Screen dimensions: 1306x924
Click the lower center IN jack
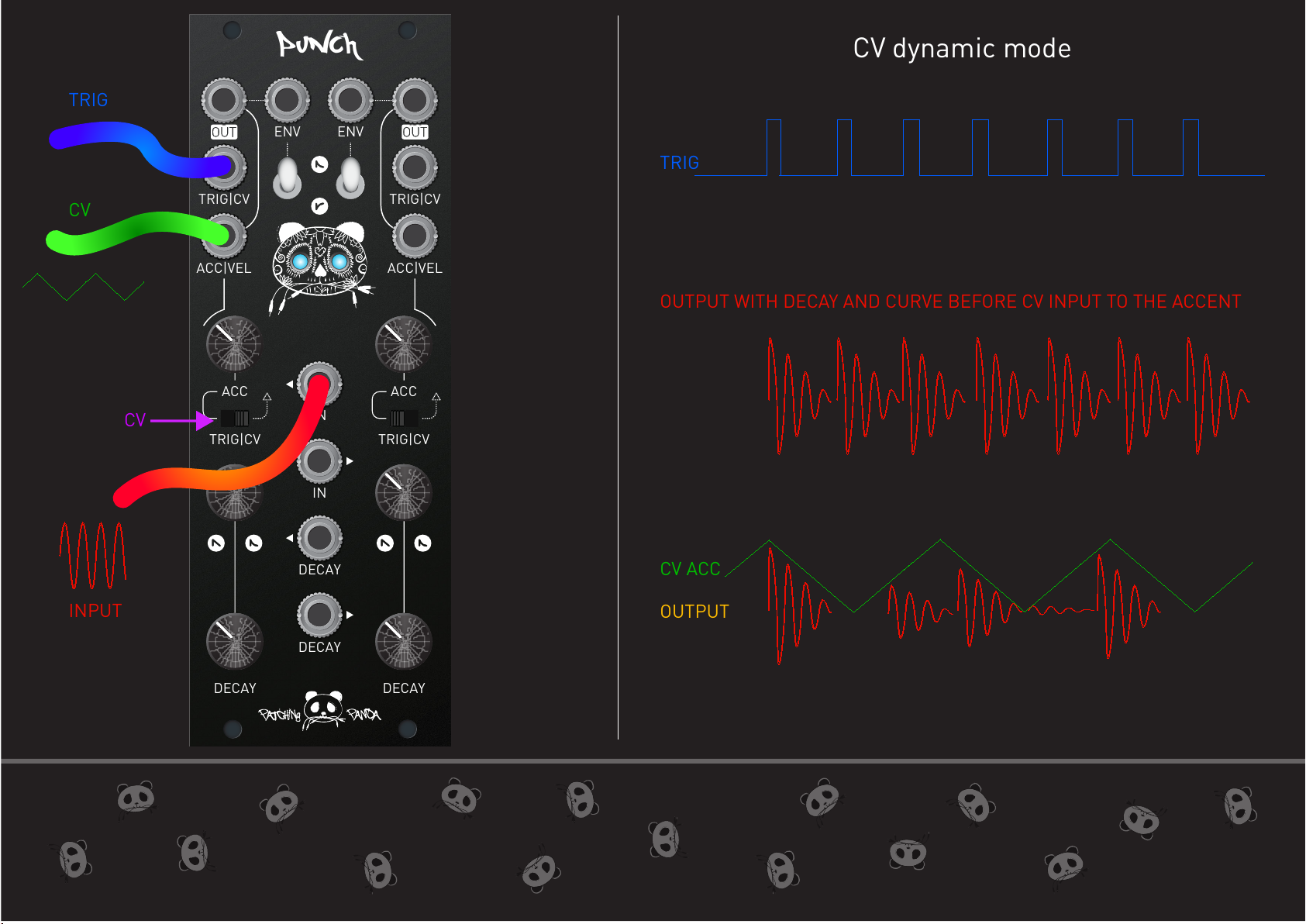pyautogui.click(x=319, y=461)
